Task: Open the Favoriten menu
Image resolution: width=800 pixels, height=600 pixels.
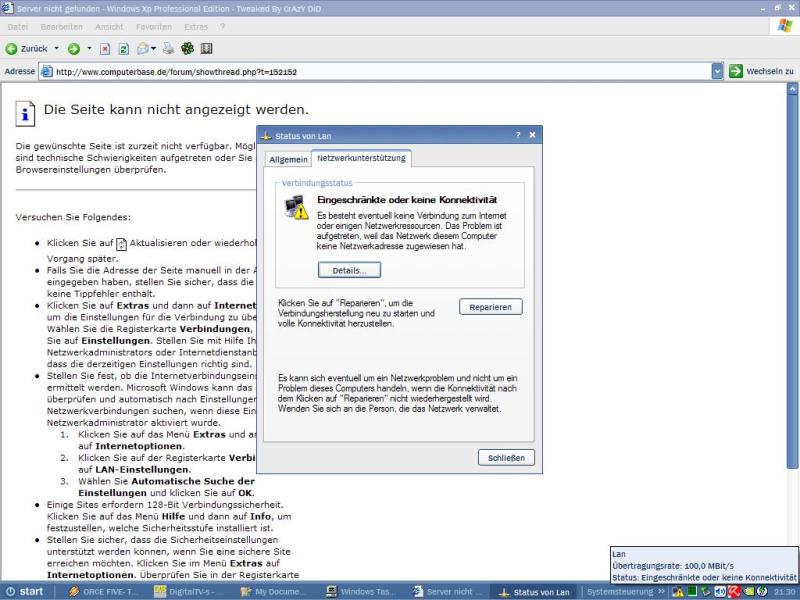Action: 154,27
